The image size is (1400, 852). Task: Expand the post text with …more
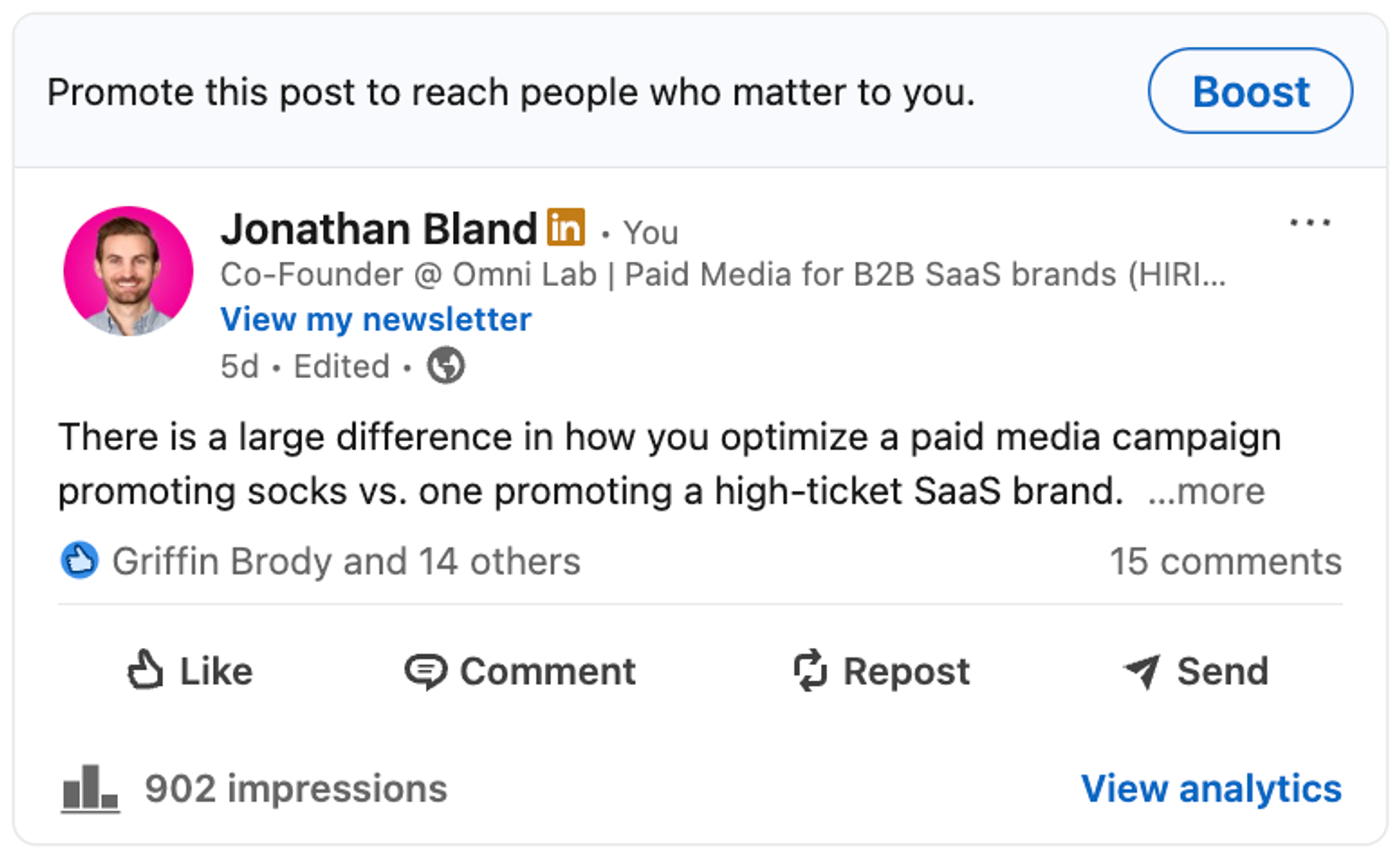[x=1206, y=492]
